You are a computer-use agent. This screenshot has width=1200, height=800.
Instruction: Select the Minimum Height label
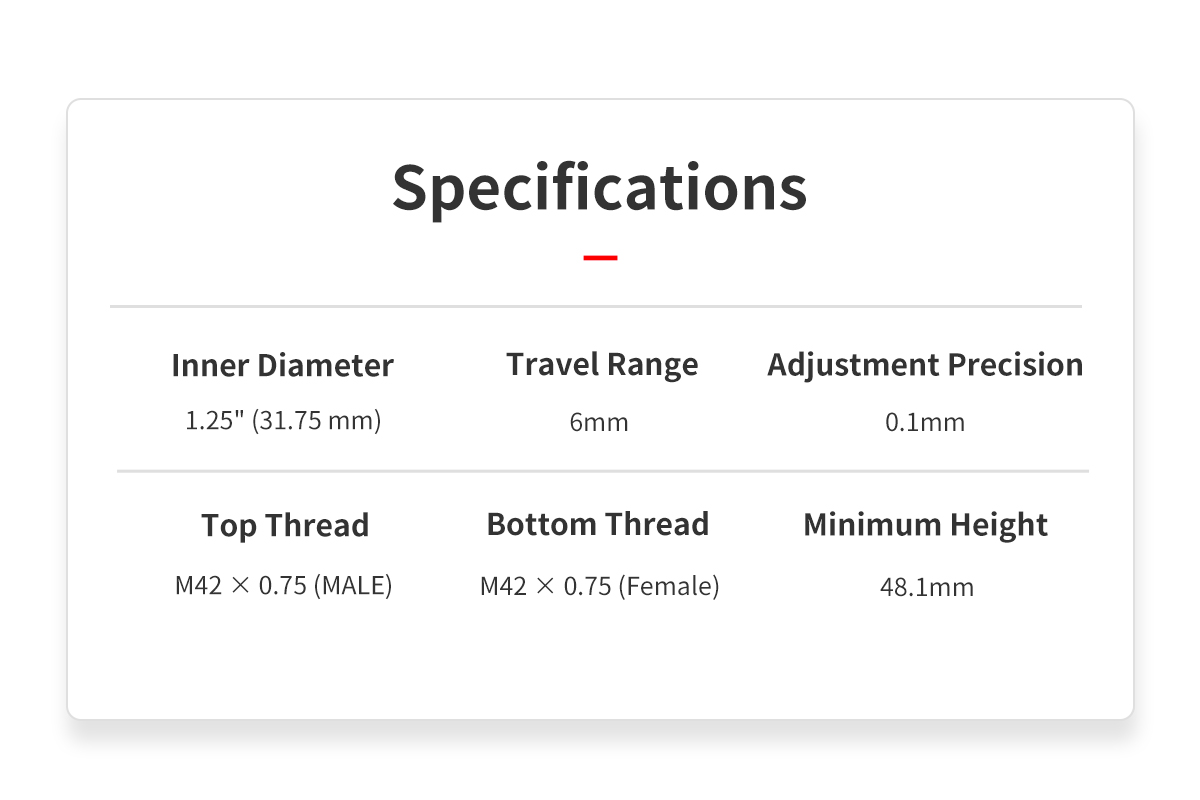(925, 525)
